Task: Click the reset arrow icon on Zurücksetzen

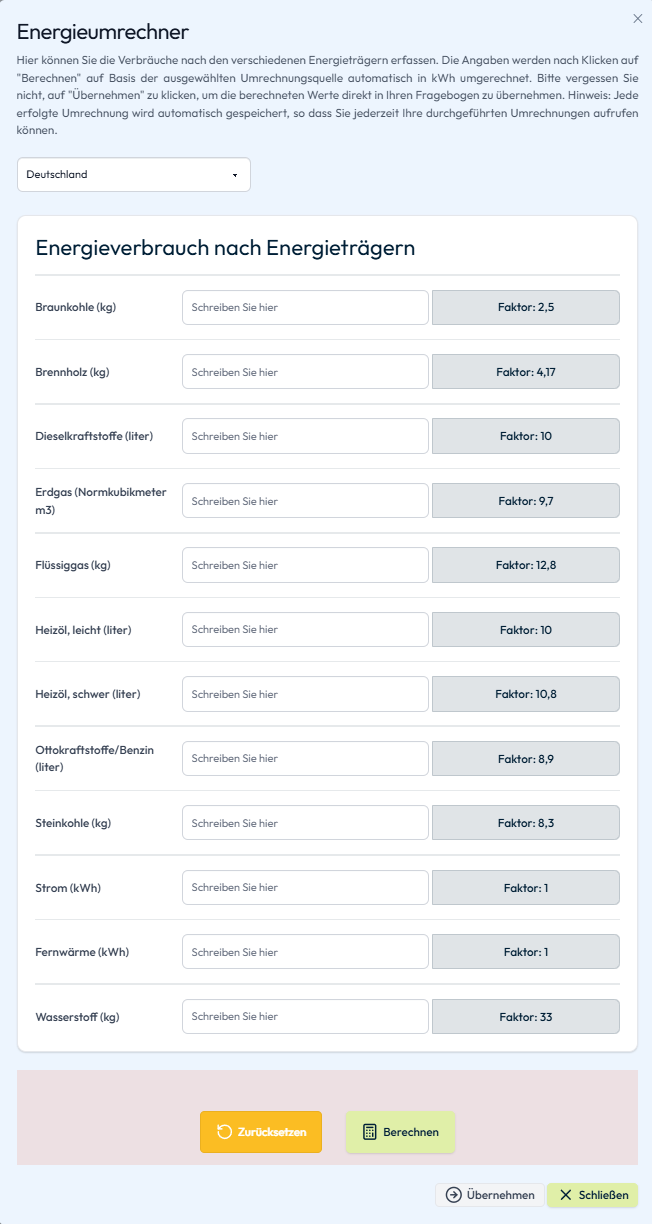Action: coord(224,1132)
